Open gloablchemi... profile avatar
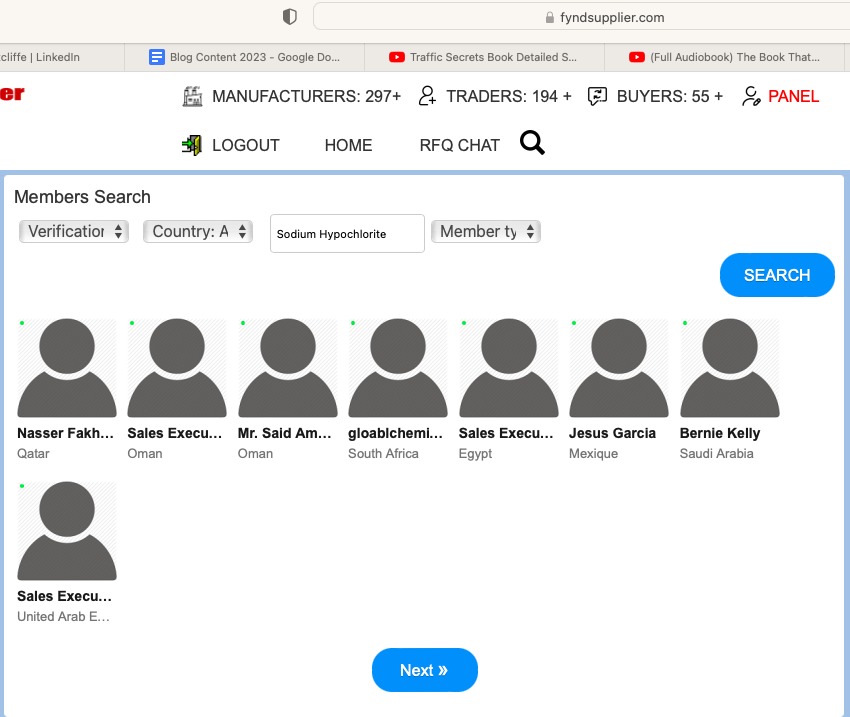 398,368
